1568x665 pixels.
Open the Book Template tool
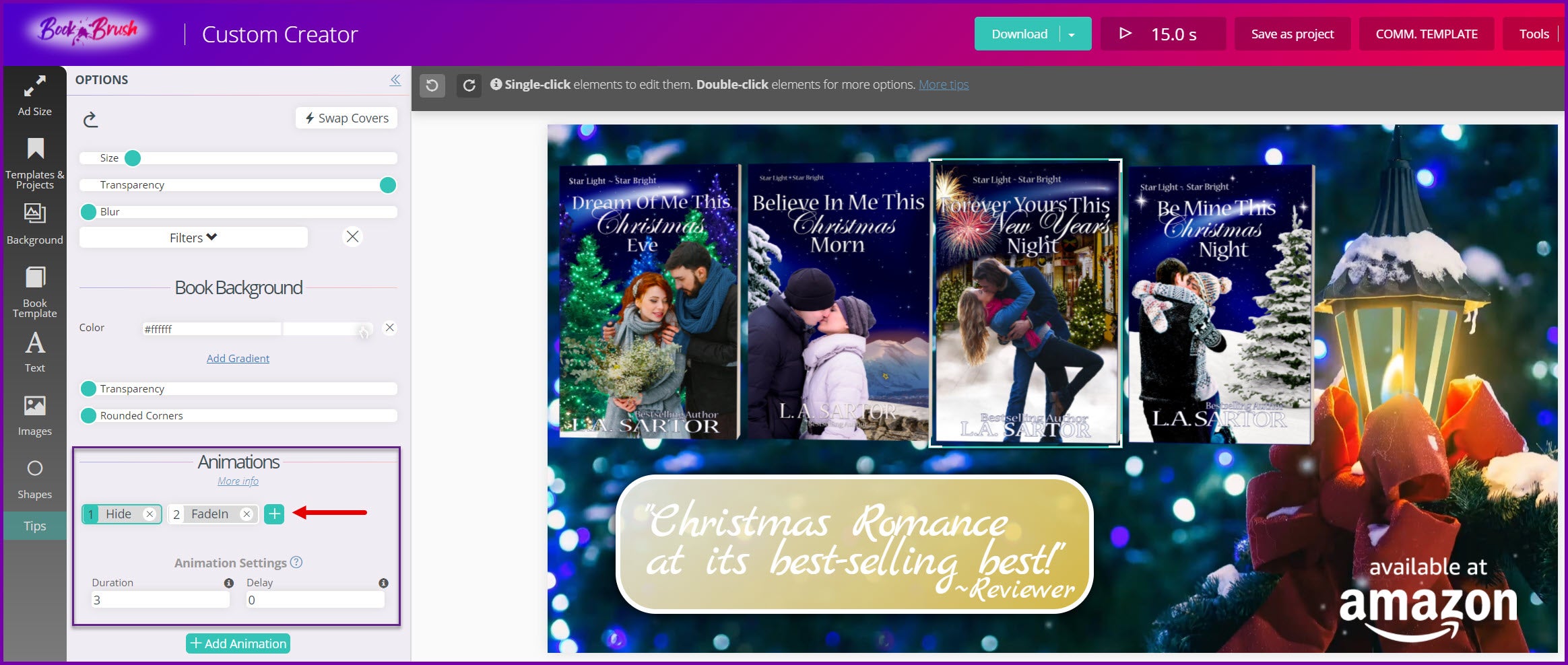pos(34,291)
